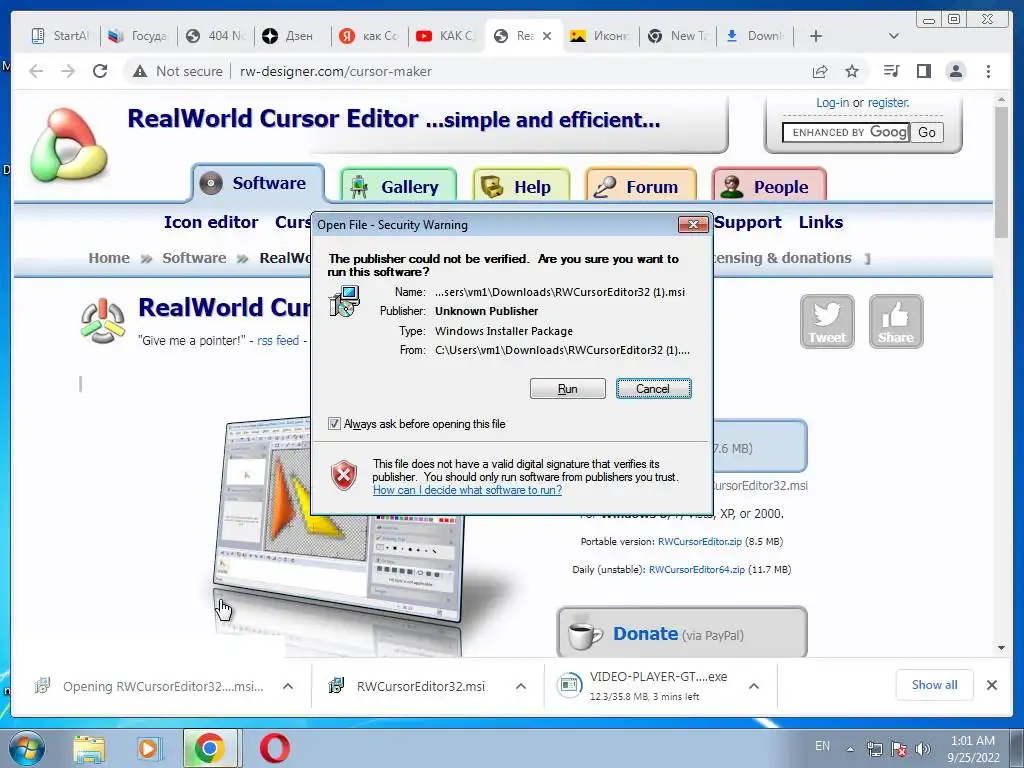
Task: Toggle the Chrome side panel icon
Action: point(923,71)
